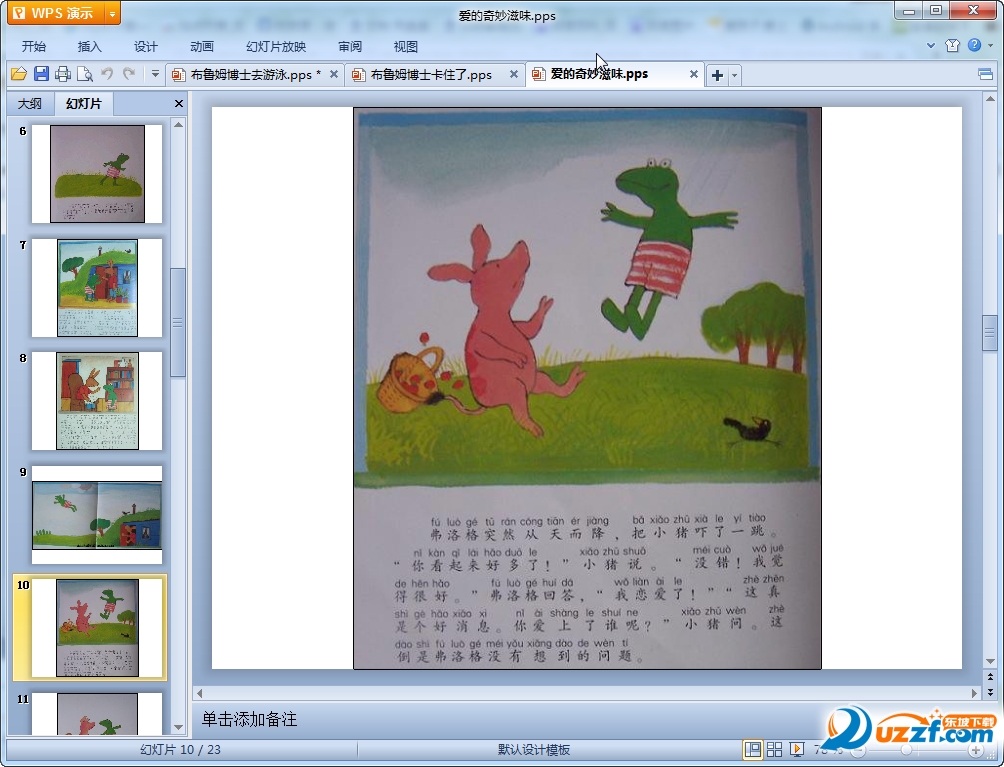The height and width of the screenshot is (767, 1004).
Task: Click horizontal scrollbar right arrow
Action: [975, 693]
